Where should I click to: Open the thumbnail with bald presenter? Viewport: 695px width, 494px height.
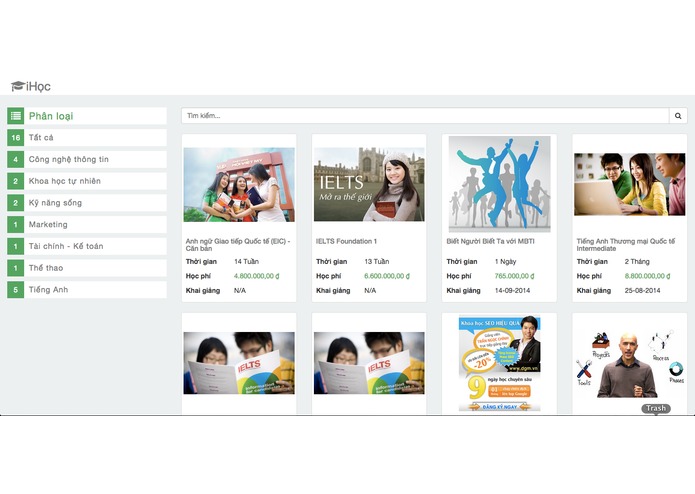(x=629, y=364)
